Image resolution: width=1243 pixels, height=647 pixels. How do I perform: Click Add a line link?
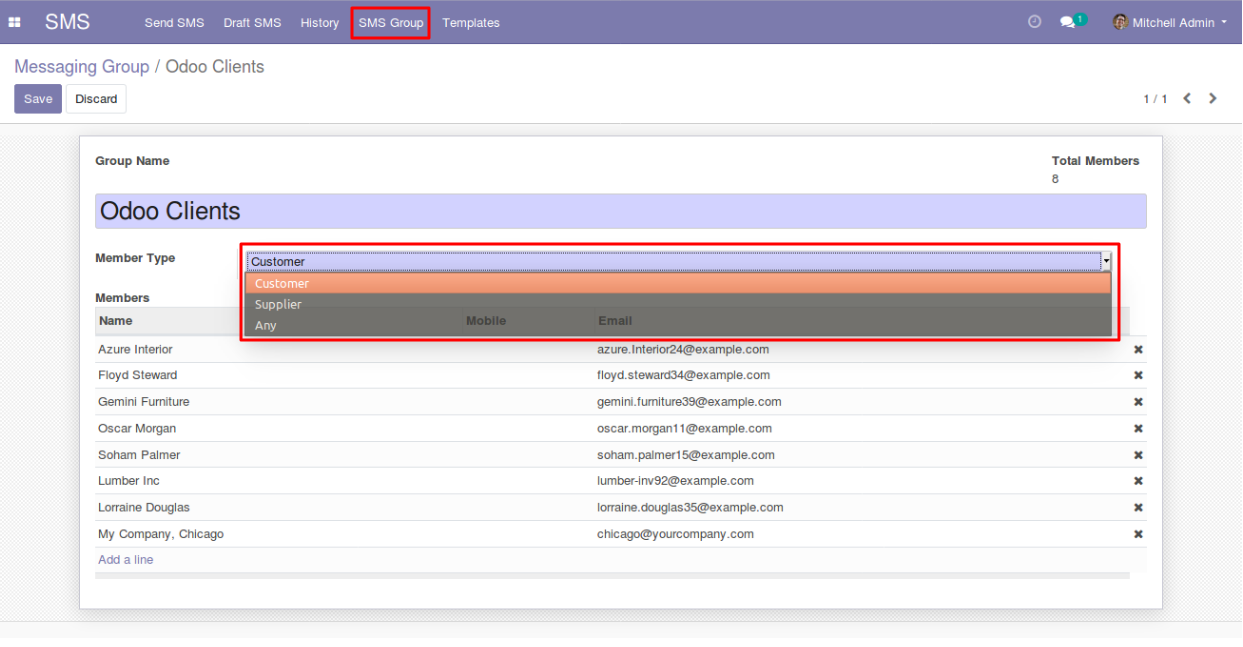[126, 560]
